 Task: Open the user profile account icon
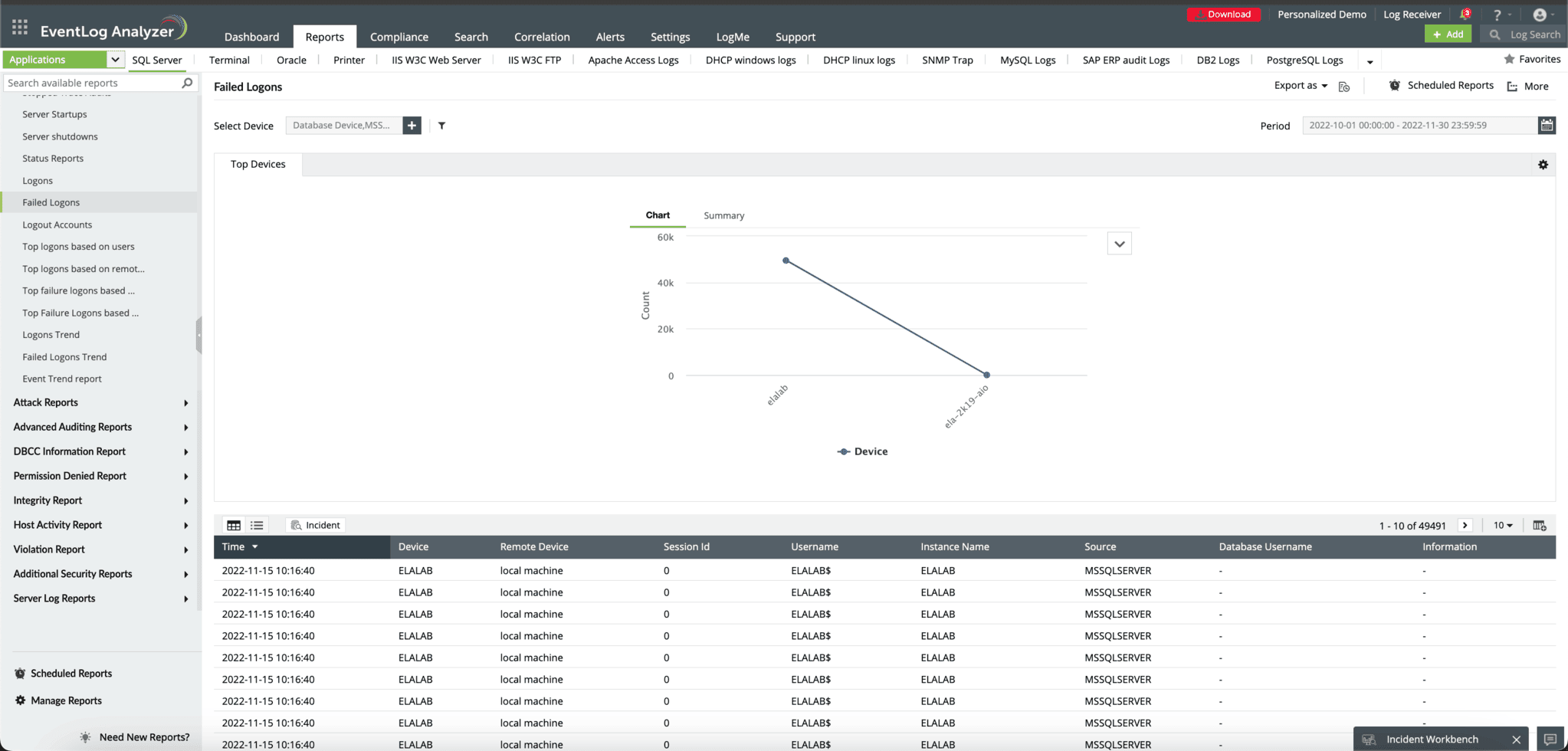[x=1540, y=15]
